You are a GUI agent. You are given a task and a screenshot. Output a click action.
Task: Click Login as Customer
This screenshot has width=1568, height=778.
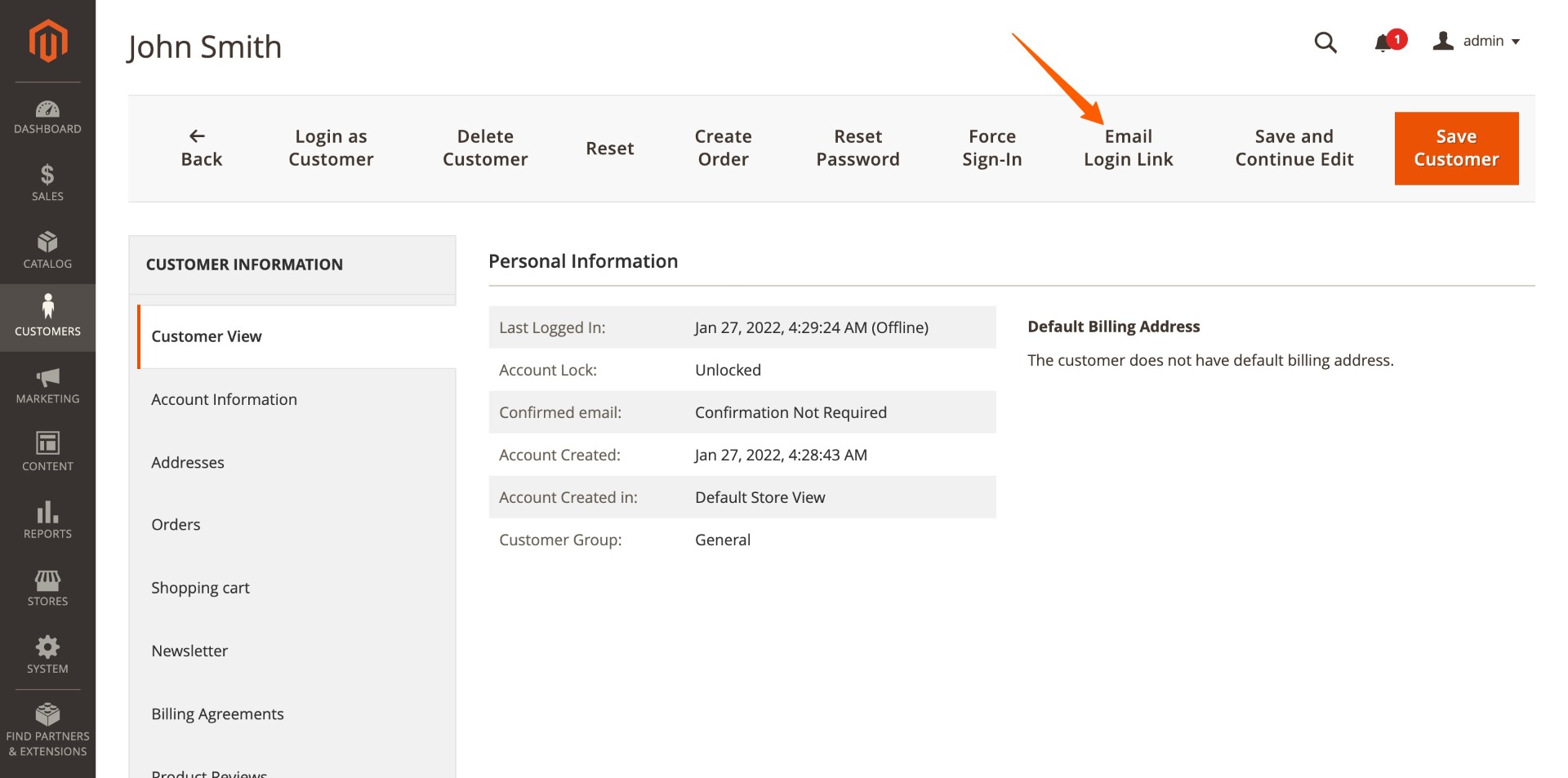(x=331, y=149)
